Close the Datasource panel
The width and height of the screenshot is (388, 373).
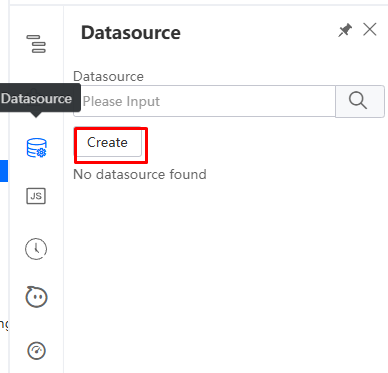click(x=370, y=29)
